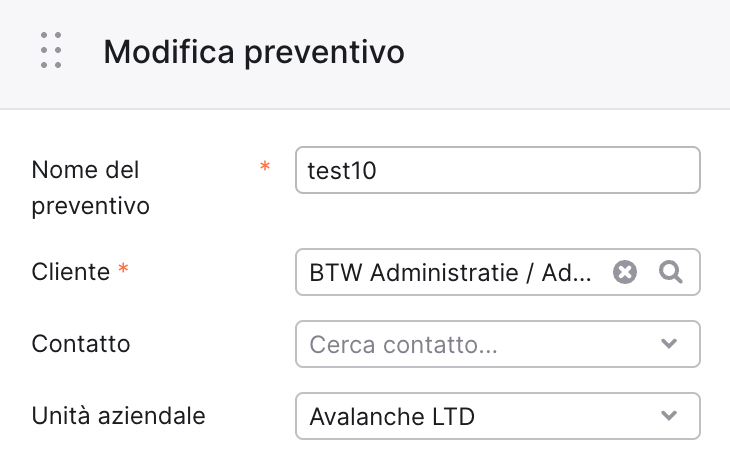Click the chevron arrow in Unità aziendale field
The width and height of the screenshot is (730, 458).
point(669,416)
